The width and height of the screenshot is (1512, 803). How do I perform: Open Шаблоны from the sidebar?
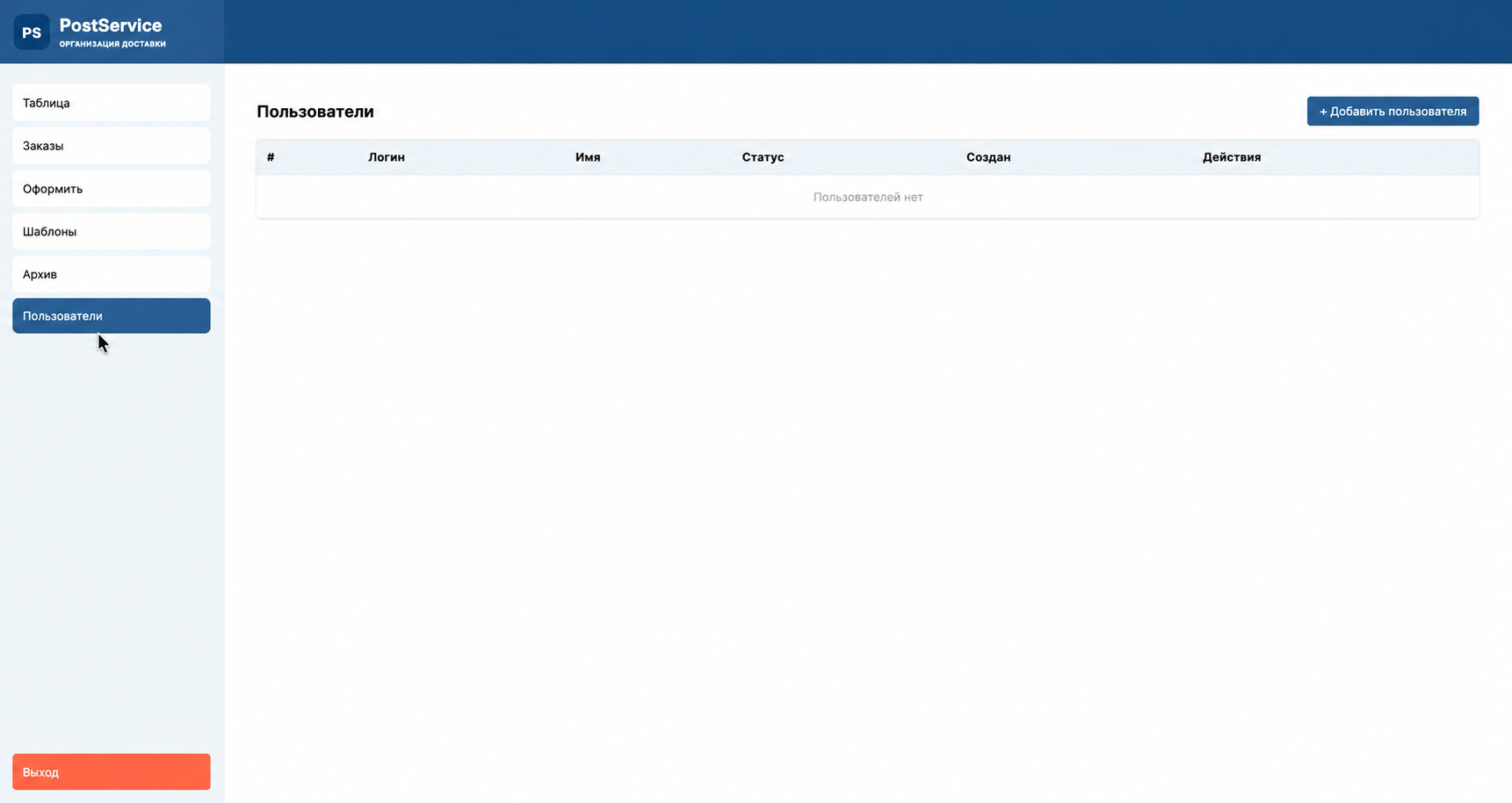[x=112, y=232]
